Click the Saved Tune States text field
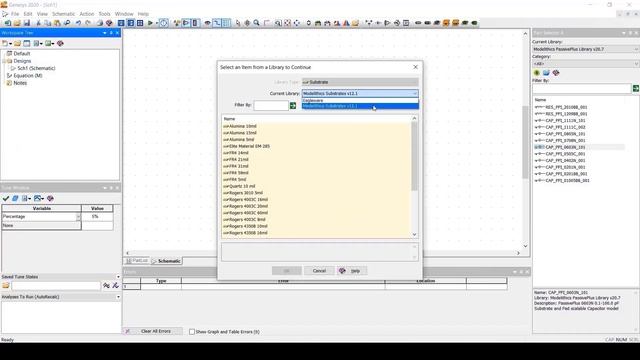This screenshot has height=360, width=640. (56, 286)
